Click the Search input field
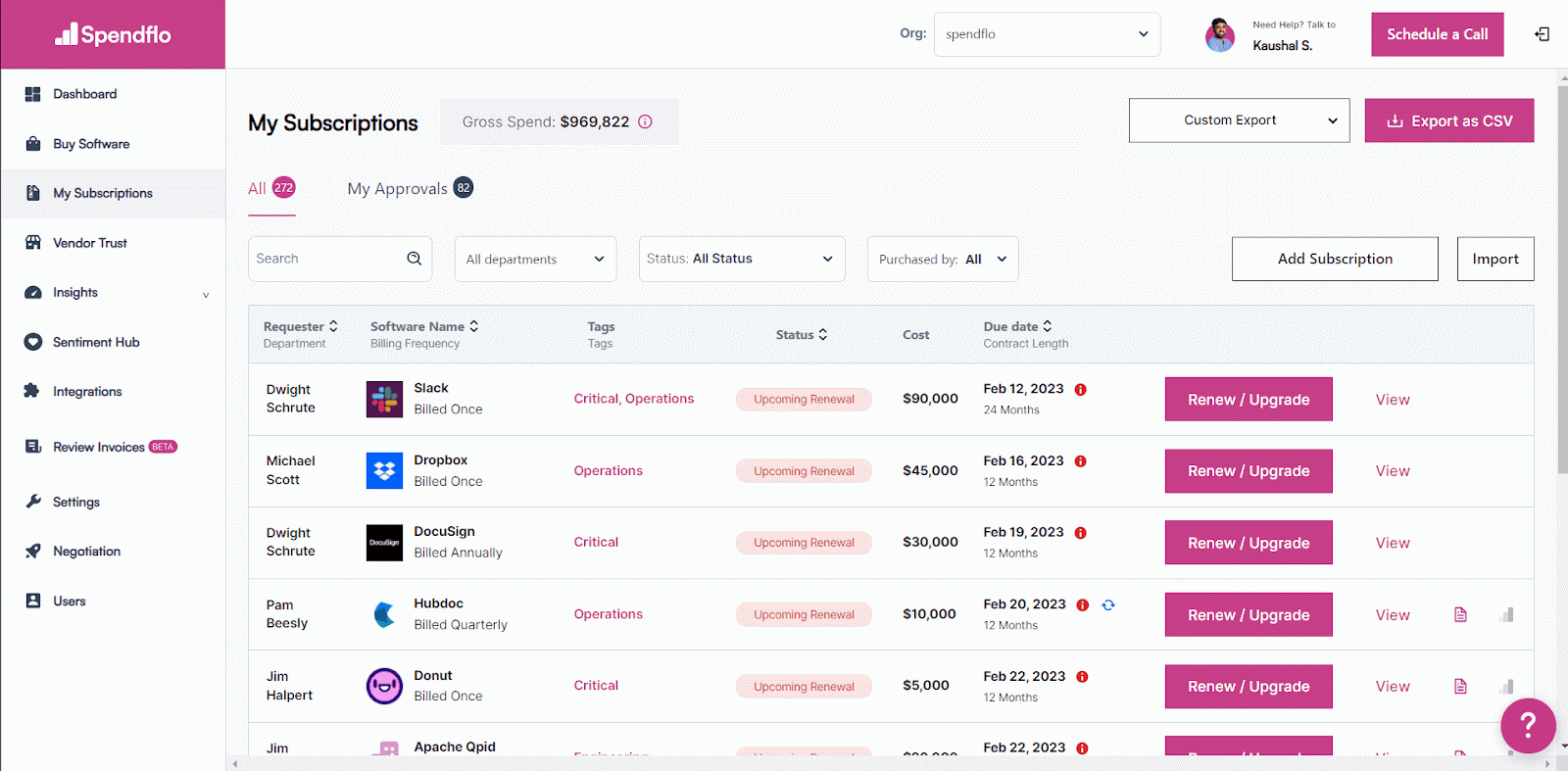Screen dimensions: 1568x771 click(x=340, y=259)
